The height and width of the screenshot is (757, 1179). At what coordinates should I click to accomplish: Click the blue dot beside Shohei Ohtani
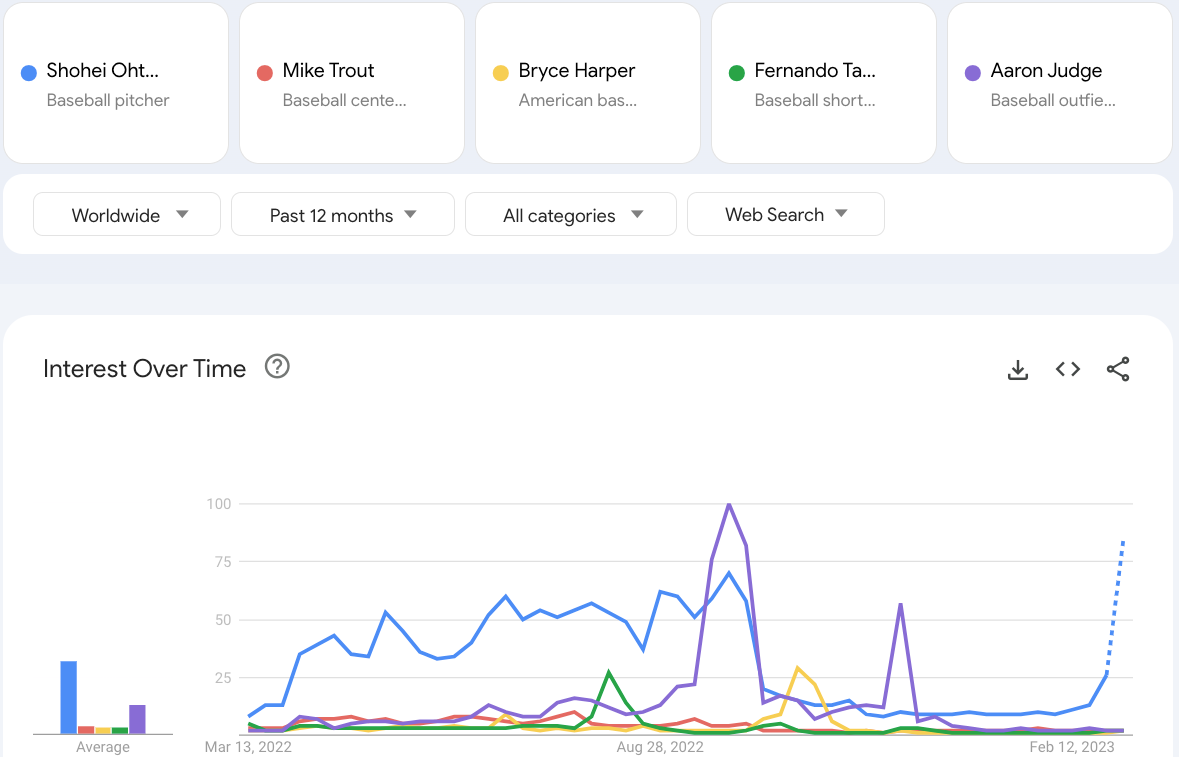coord(29,73)
